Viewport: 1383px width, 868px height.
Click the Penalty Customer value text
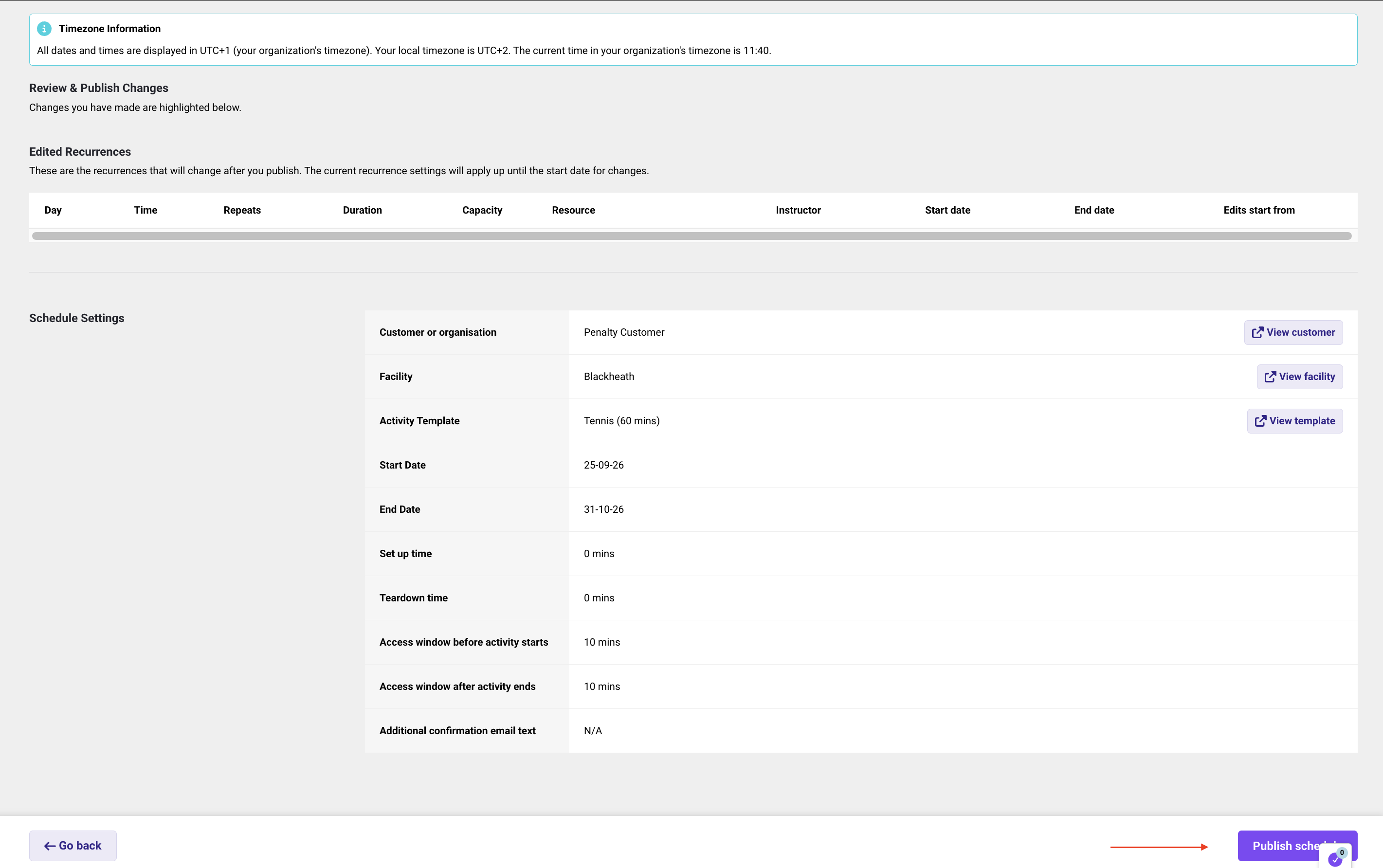point(624,332)
